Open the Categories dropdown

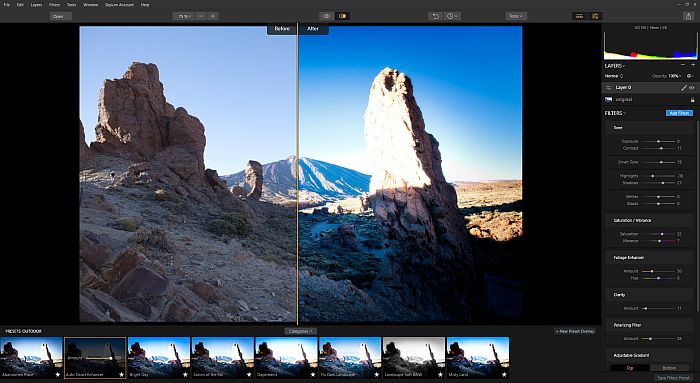click(300, 331)
